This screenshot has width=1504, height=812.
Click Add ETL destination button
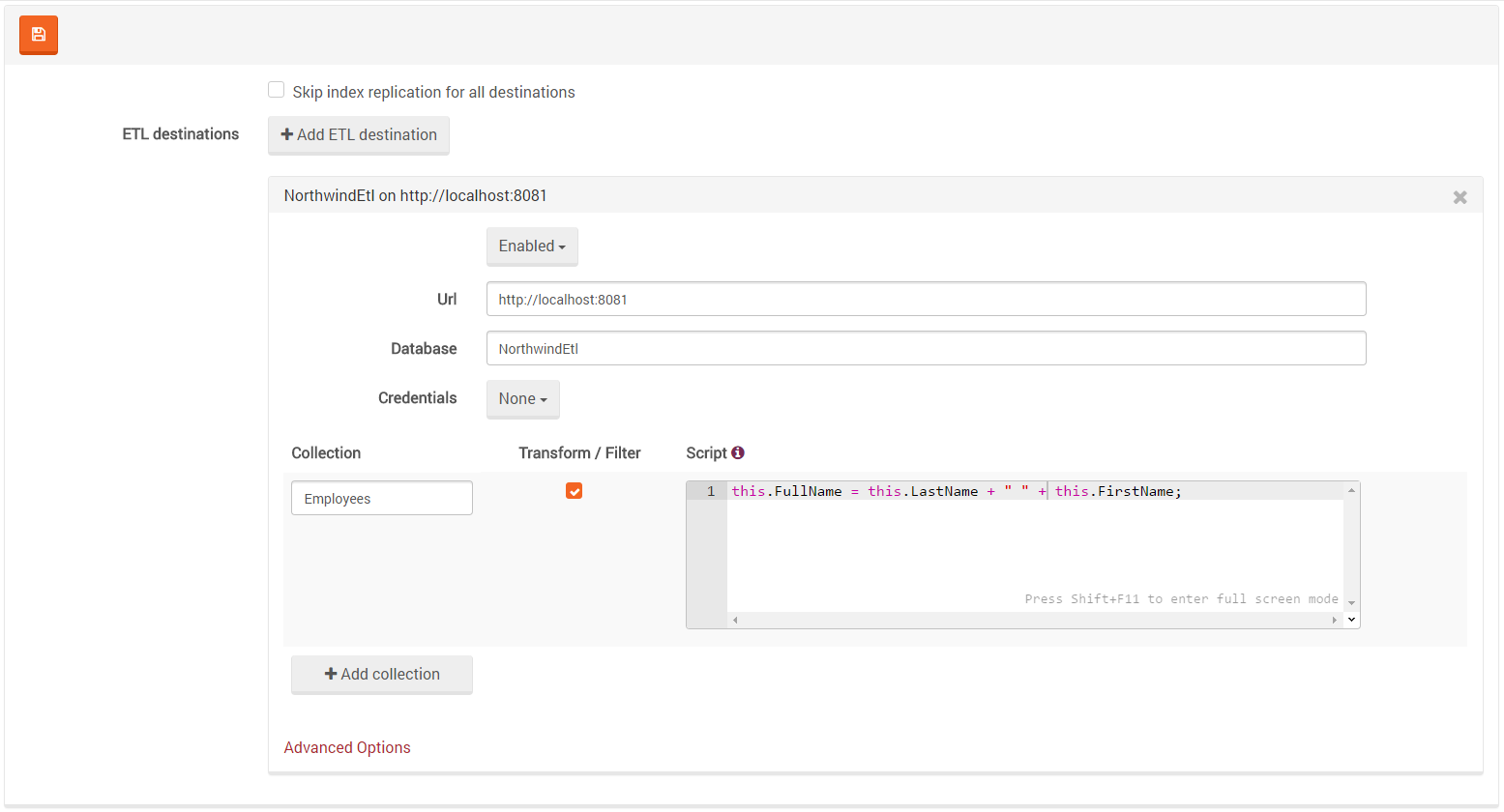point(359,135)
